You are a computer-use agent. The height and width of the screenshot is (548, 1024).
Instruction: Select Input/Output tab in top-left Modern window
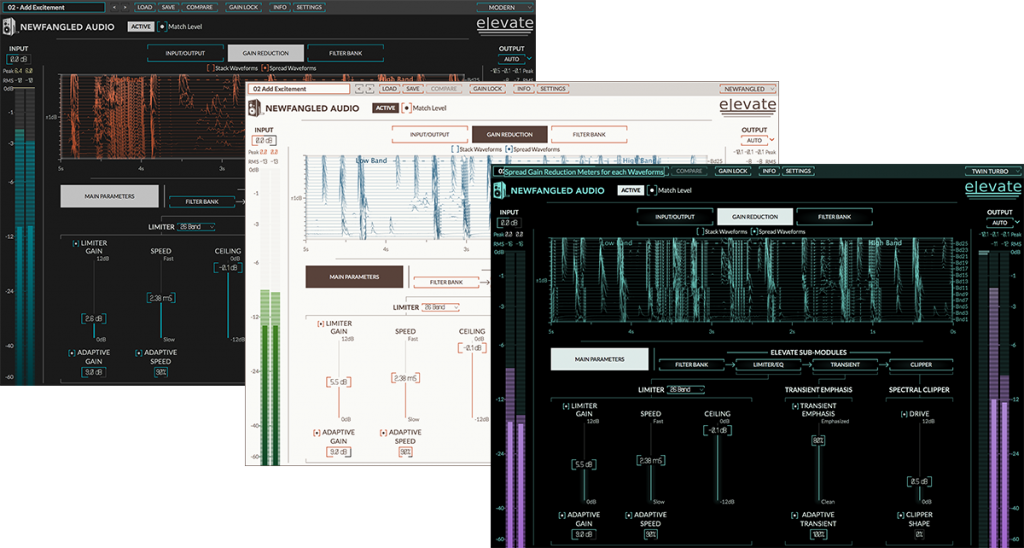pyautogui.click(x=185, y=52)
